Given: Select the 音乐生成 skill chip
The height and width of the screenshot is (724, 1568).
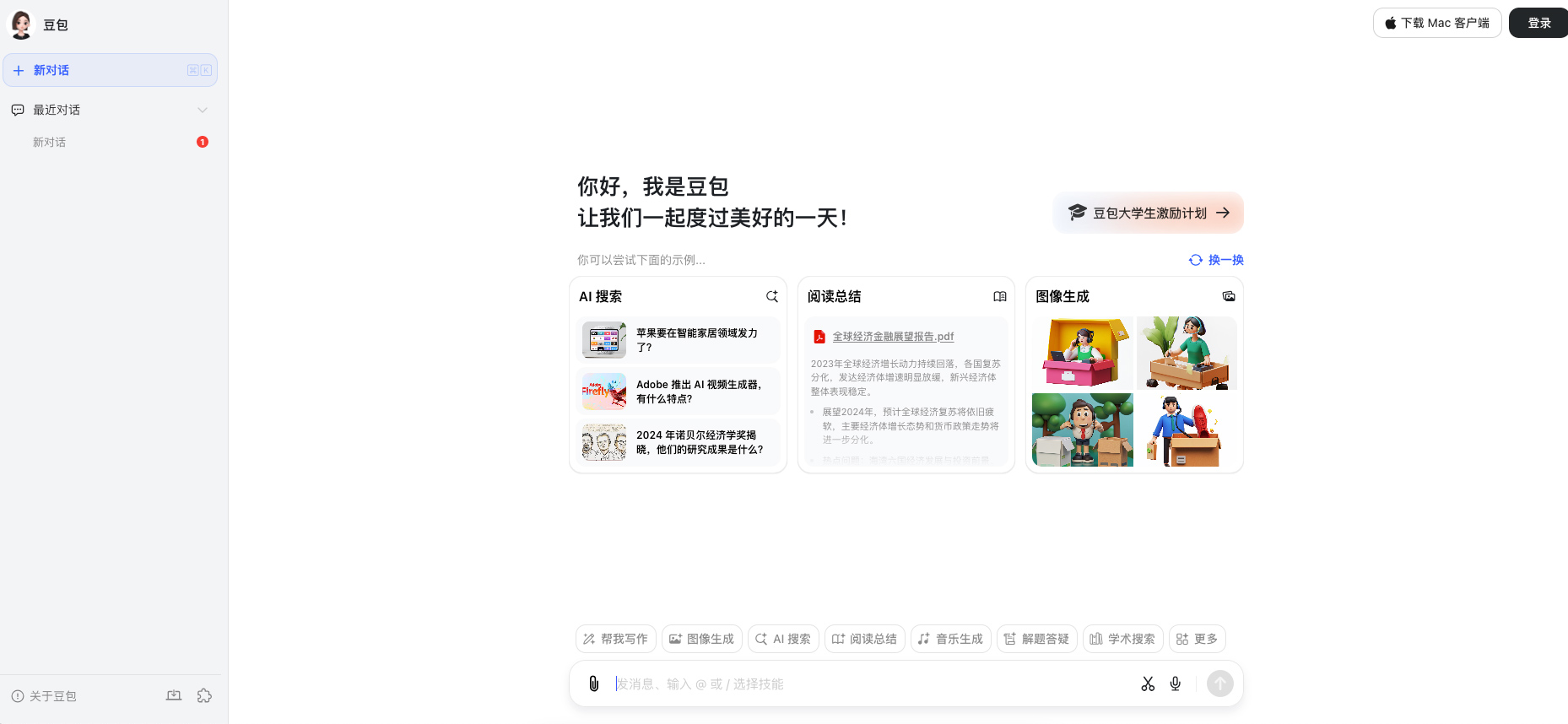Looking at the screenshot, I should click(951, 639).
